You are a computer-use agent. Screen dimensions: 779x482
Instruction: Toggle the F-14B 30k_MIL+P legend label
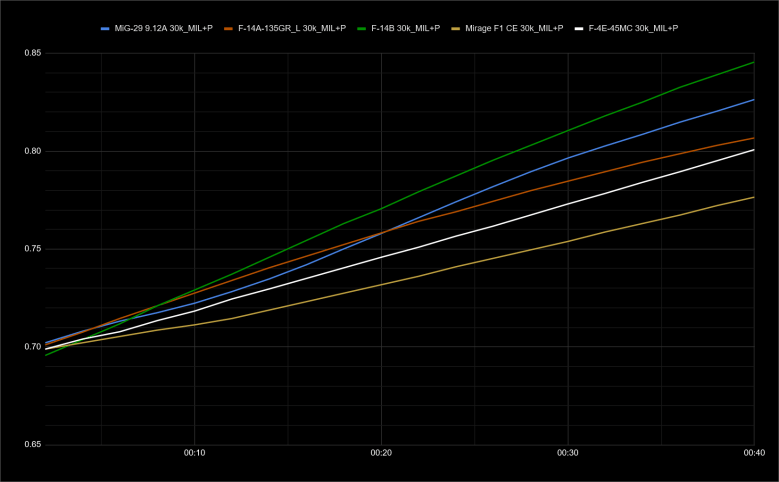[405, 28]
